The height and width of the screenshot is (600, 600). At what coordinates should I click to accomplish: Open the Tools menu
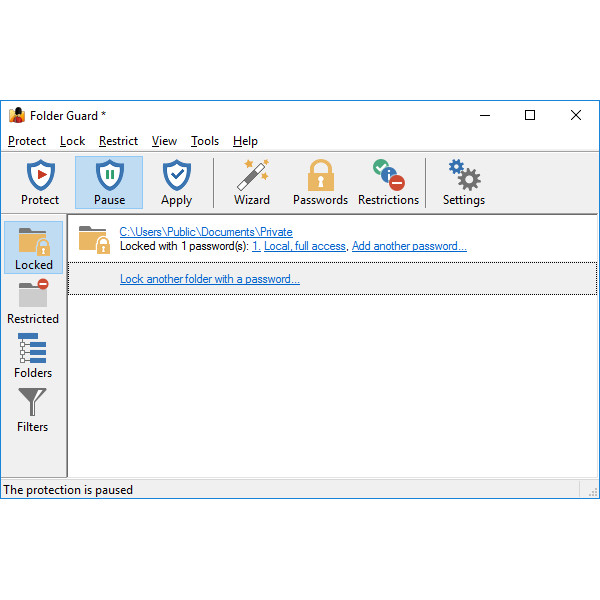click(205, 141)
